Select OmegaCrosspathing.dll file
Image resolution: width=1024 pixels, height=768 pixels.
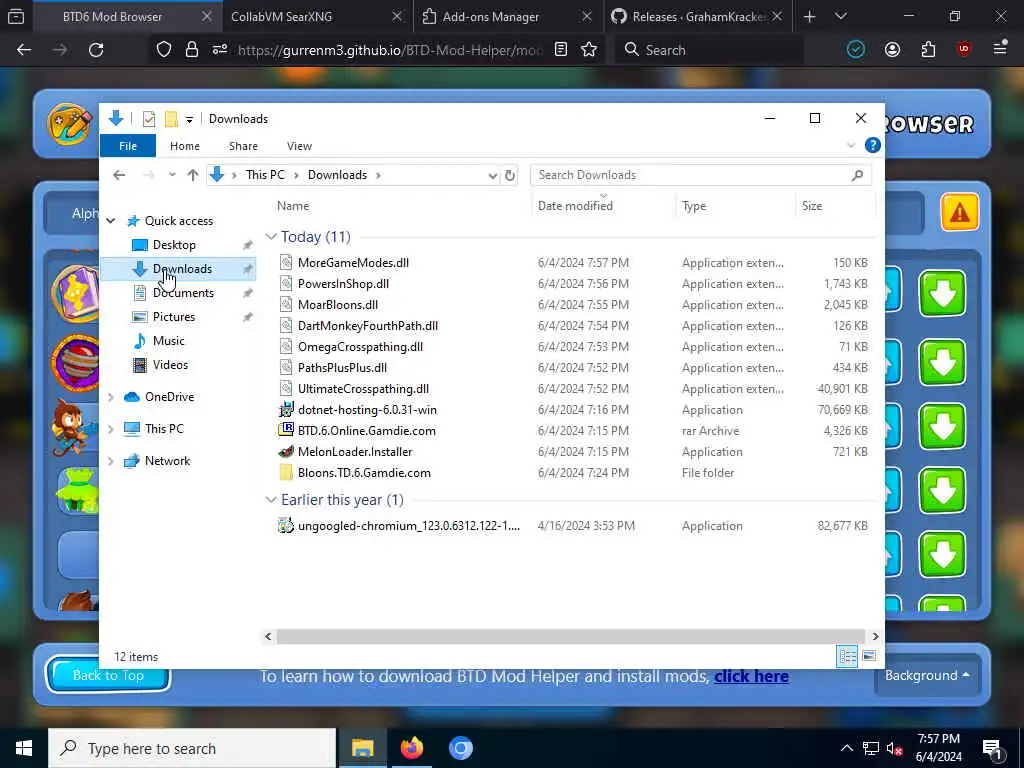(360, 346)
